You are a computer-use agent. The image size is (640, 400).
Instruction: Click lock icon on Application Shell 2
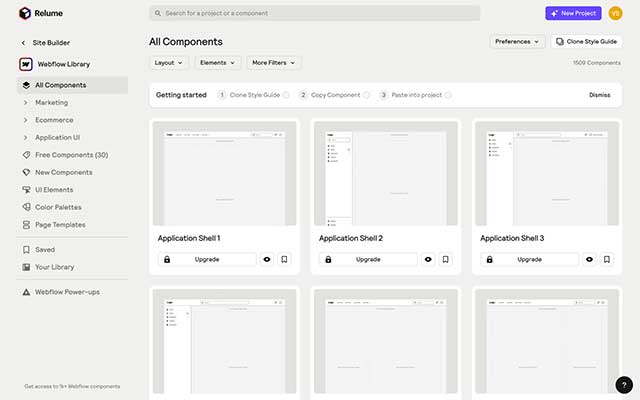[x=328, y=259]
